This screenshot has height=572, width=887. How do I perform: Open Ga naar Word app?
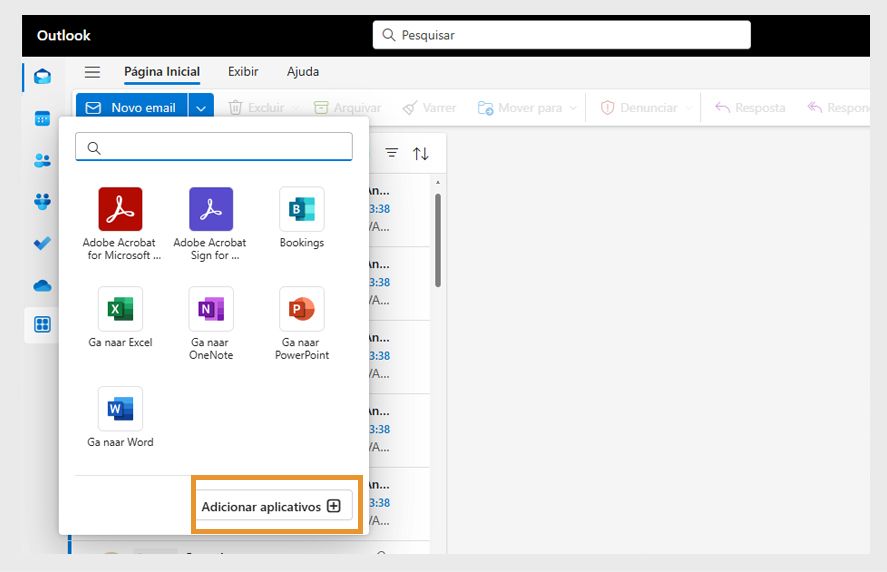coord(120,417)
